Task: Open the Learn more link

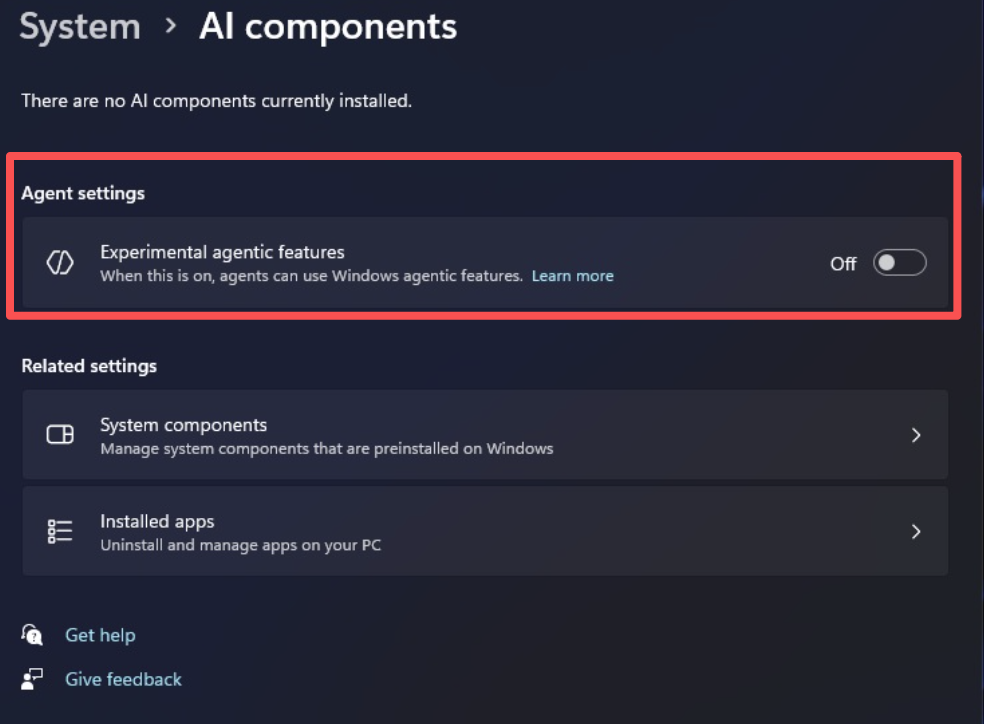Action: pos(572,276)
